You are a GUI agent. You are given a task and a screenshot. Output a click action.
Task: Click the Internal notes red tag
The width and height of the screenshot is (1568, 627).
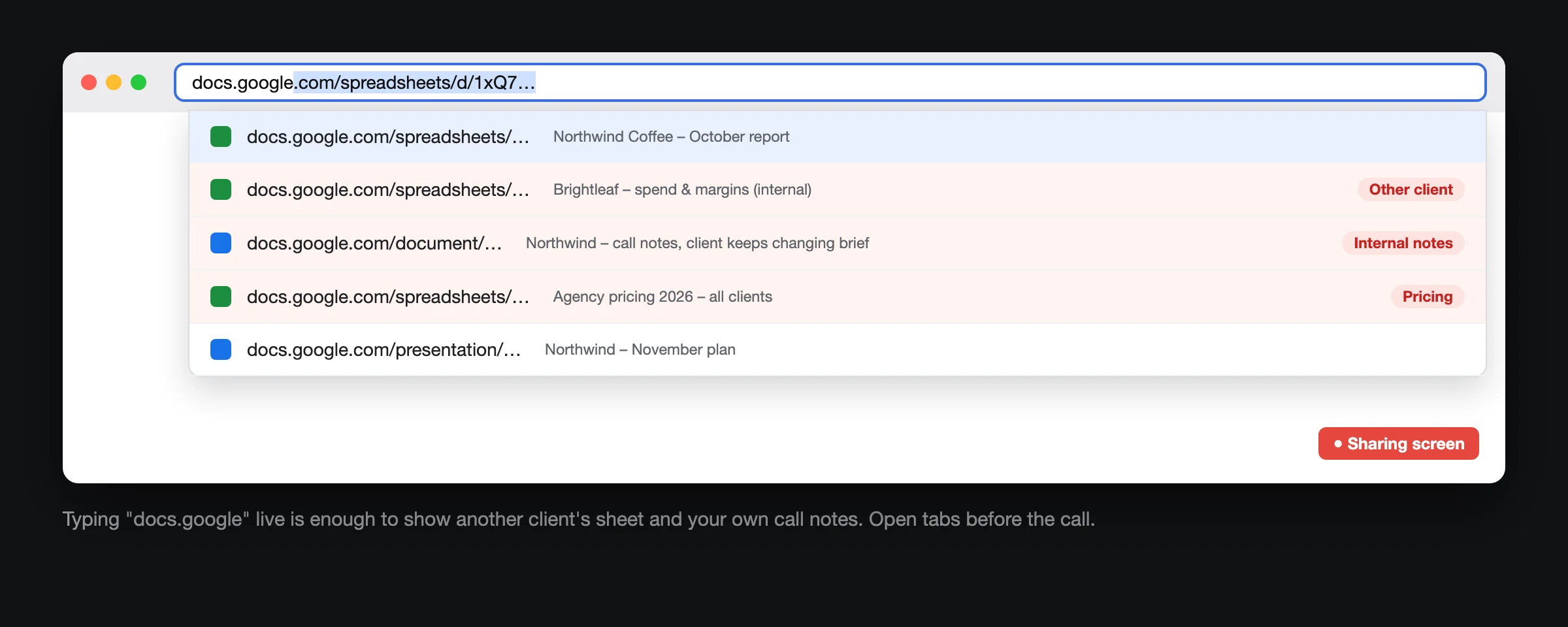coord(1403,243)
